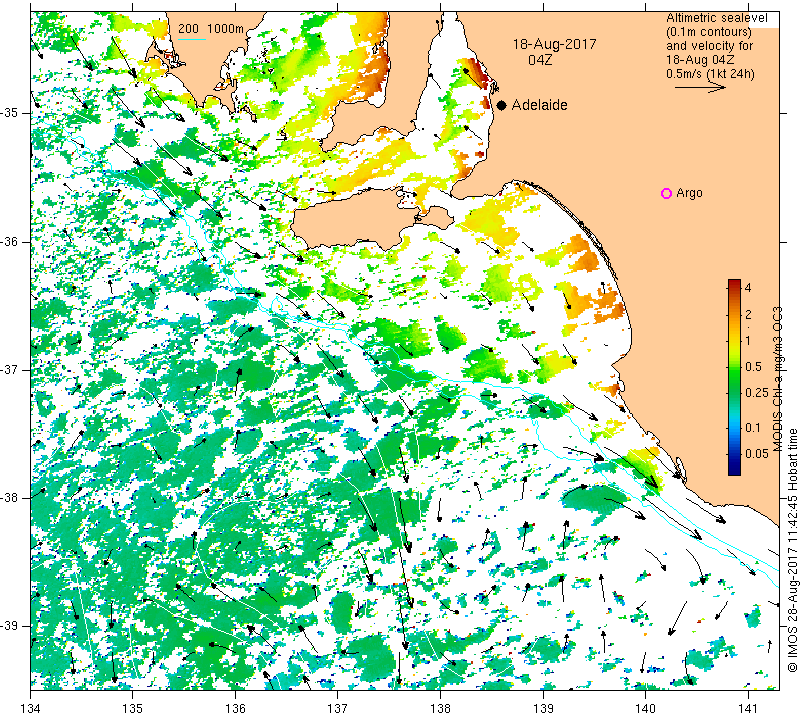800x720 pixels.
Task: Click the cyan depth contour legend line
Action: (192, 39)
